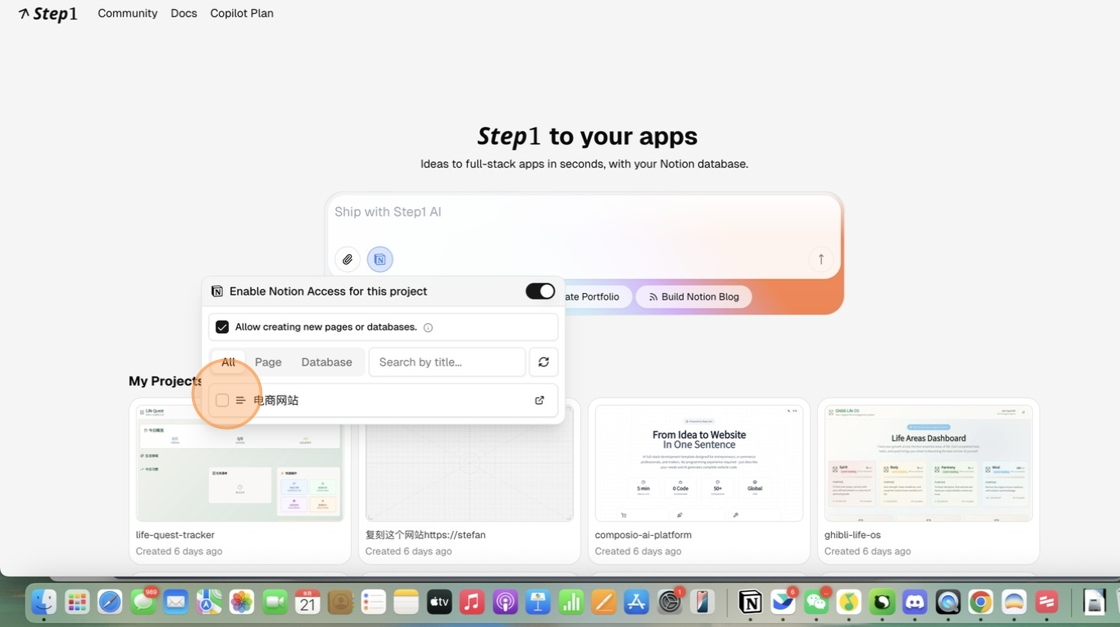Open Messages in the dock
Screen dimensions: 1120x627
(143, 602)
